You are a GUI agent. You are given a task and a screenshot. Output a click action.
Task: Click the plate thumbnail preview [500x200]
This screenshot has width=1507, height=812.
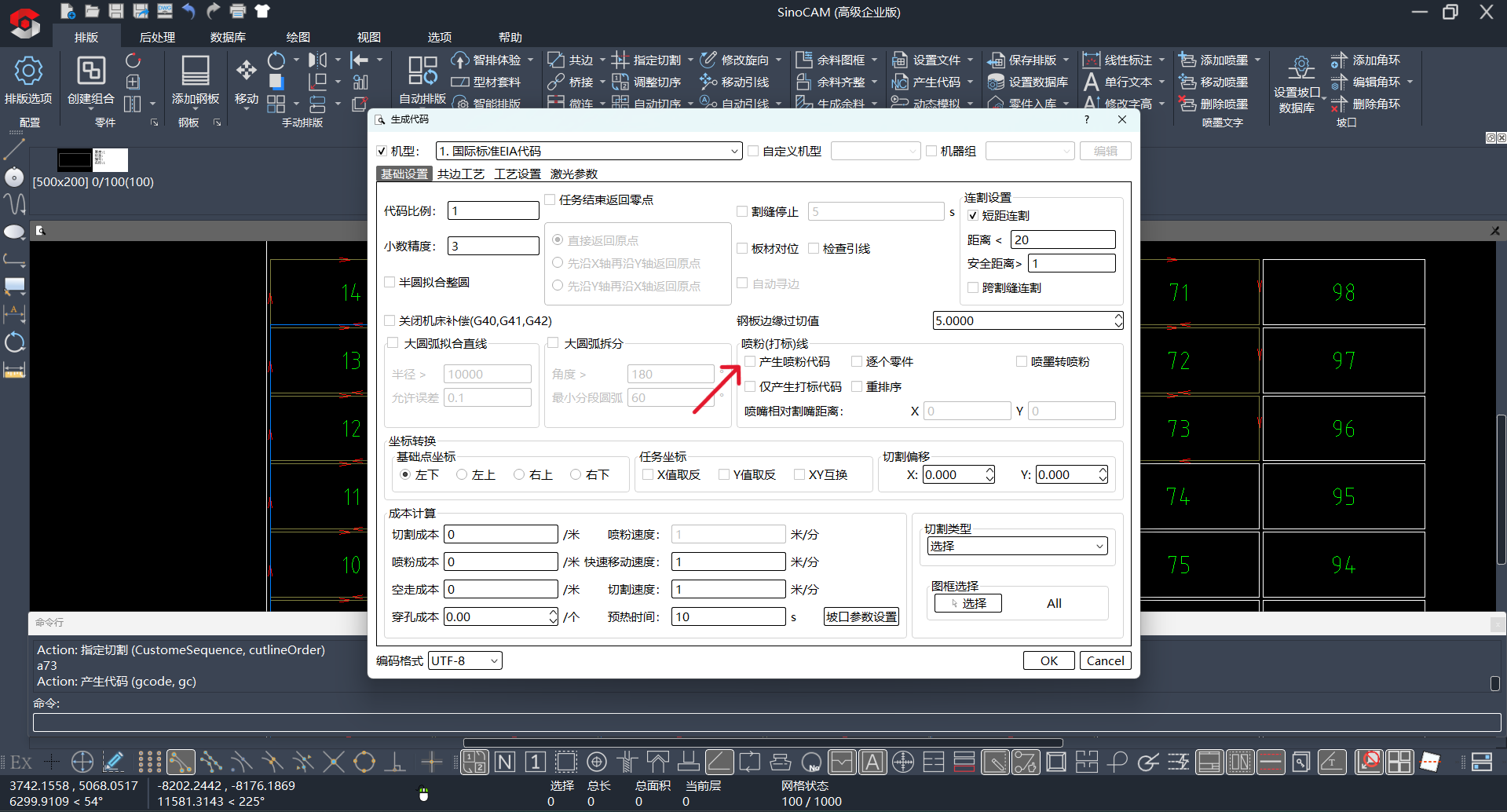[93, 160]
